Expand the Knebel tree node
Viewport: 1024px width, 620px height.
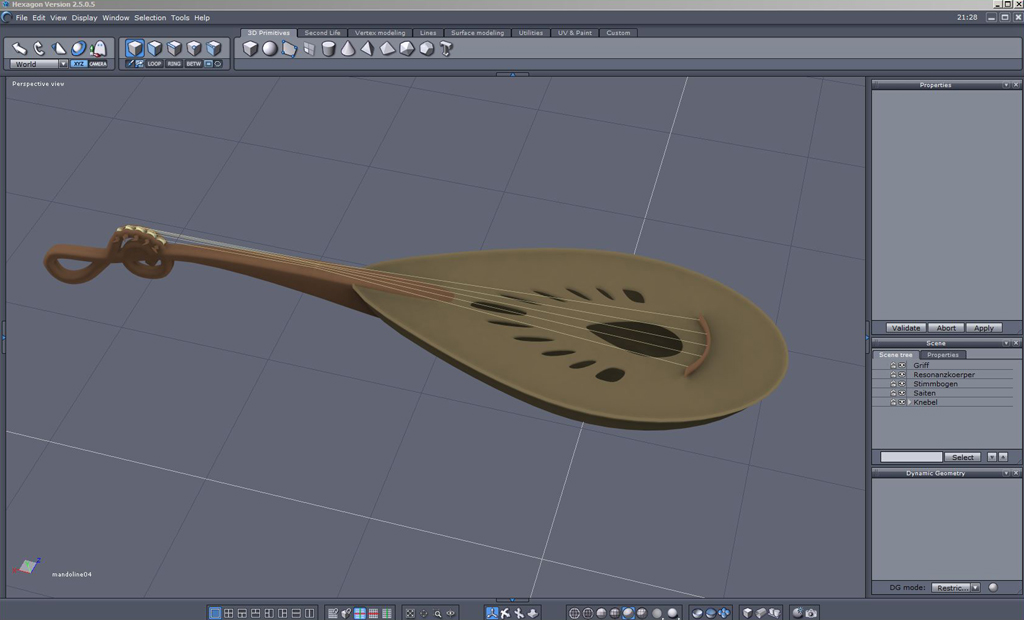(910, 402)
